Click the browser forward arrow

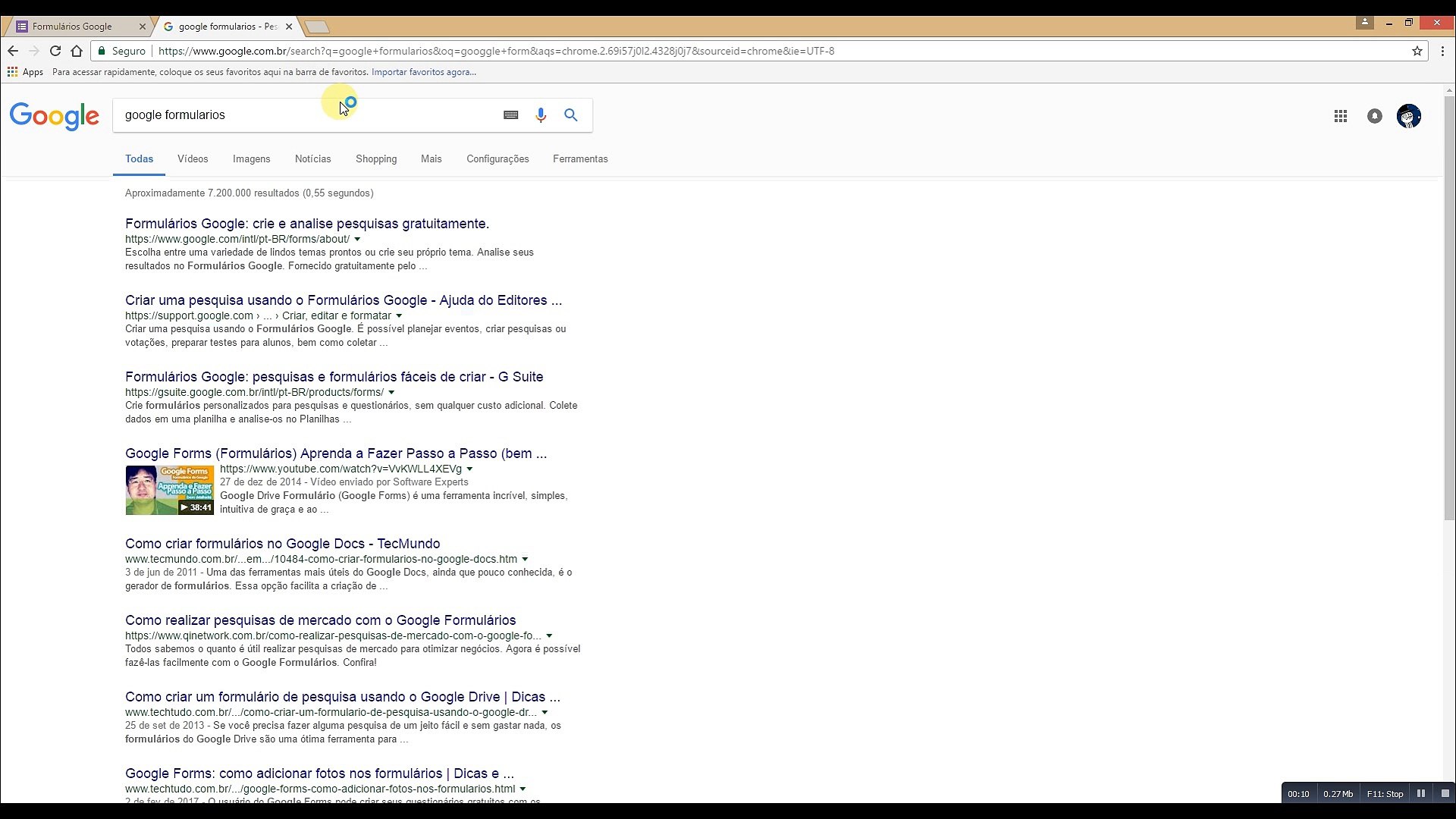pos(34,51)
